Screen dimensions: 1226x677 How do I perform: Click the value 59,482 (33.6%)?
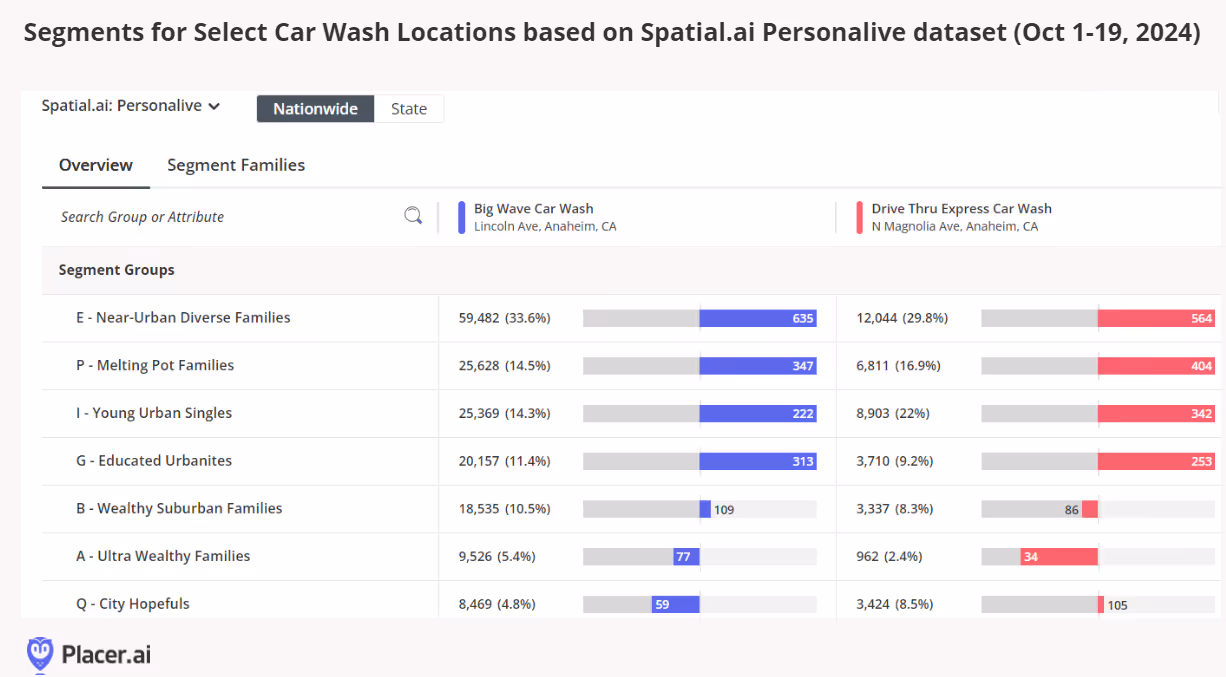[x=504, y=318]
